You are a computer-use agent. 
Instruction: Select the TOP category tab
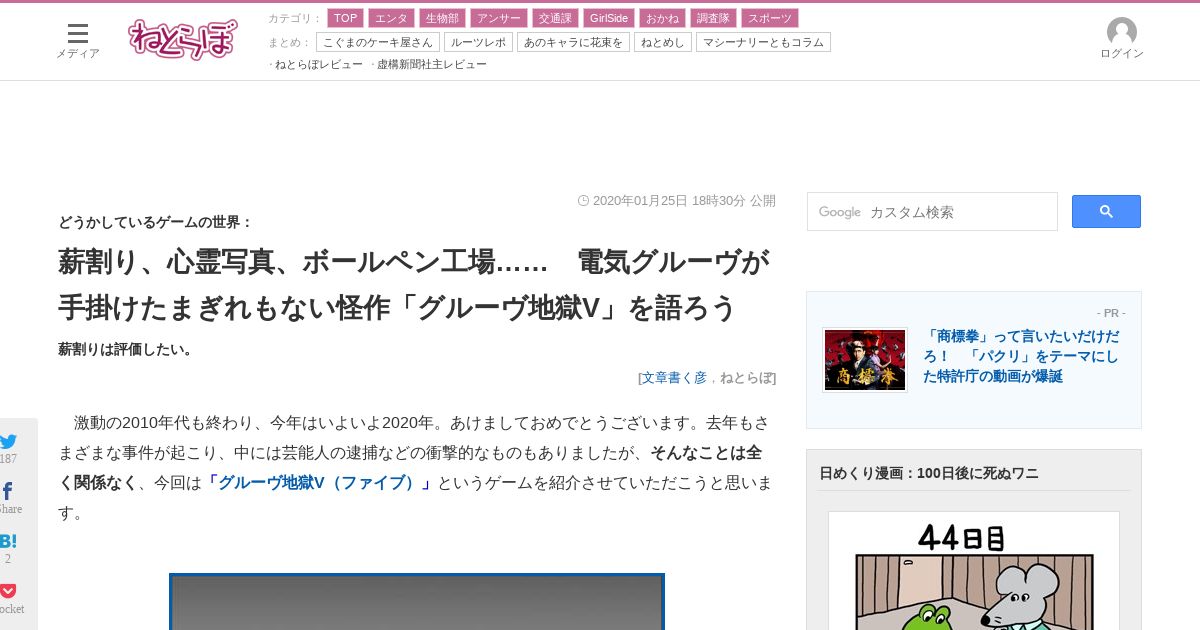tap(346, 18)
